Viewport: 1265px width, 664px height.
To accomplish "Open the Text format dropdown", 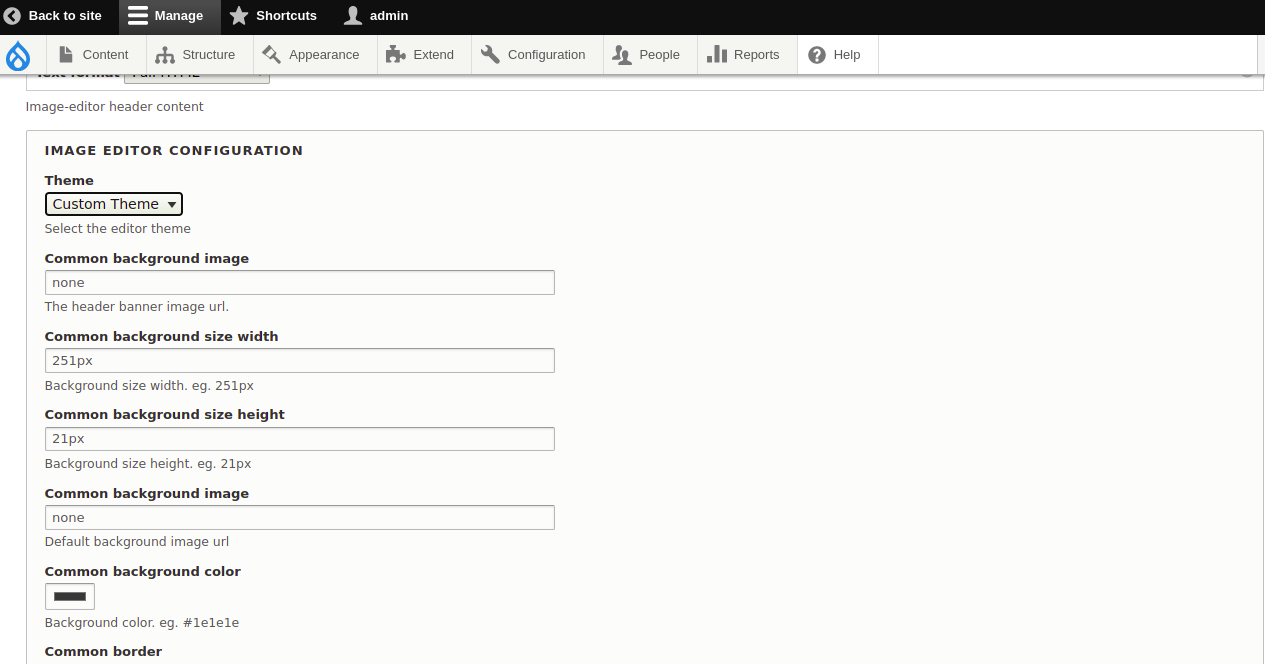I will click(196, 73).
